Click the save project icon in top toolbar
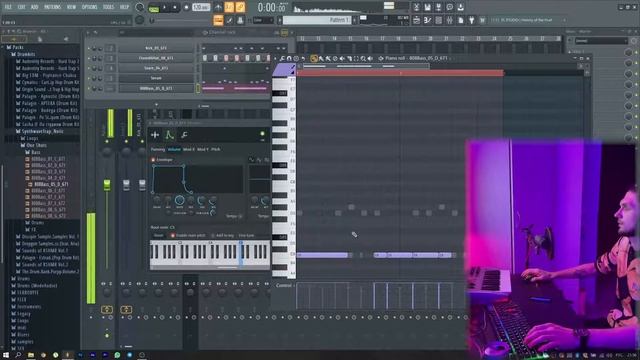The image size is (640, 360). tap(427, 7)
